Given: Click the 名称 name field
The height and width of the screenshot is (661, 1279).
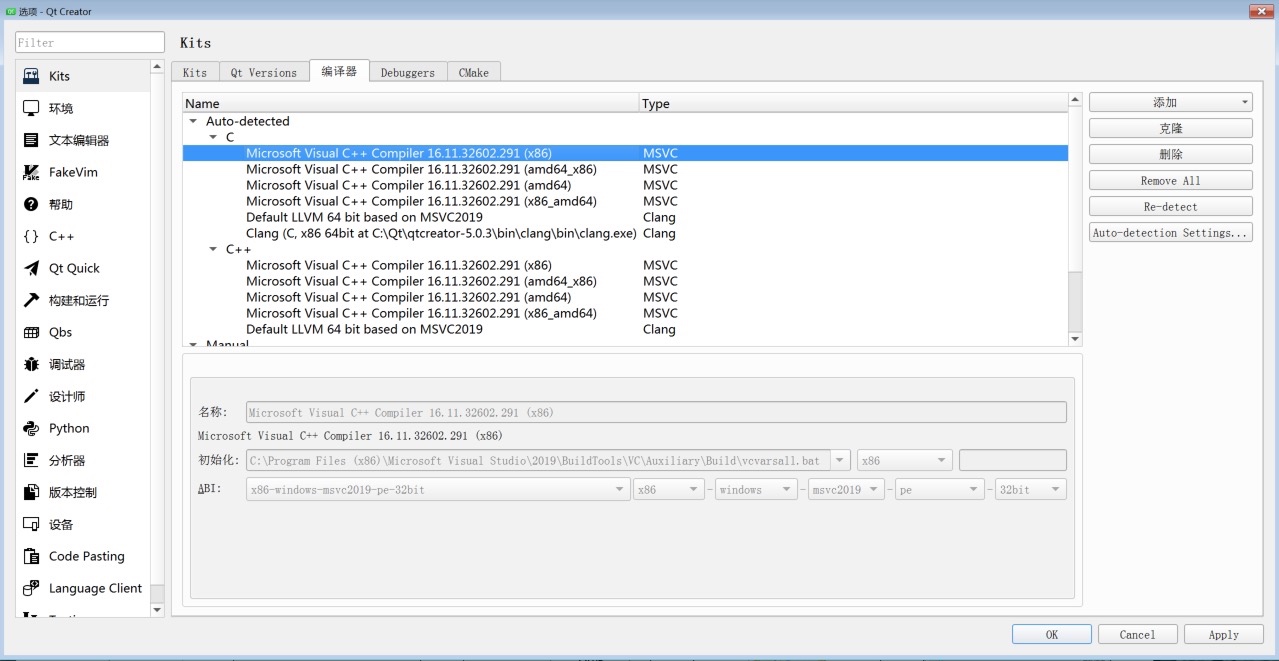Looking at the screenshot, I should point(656,412).
